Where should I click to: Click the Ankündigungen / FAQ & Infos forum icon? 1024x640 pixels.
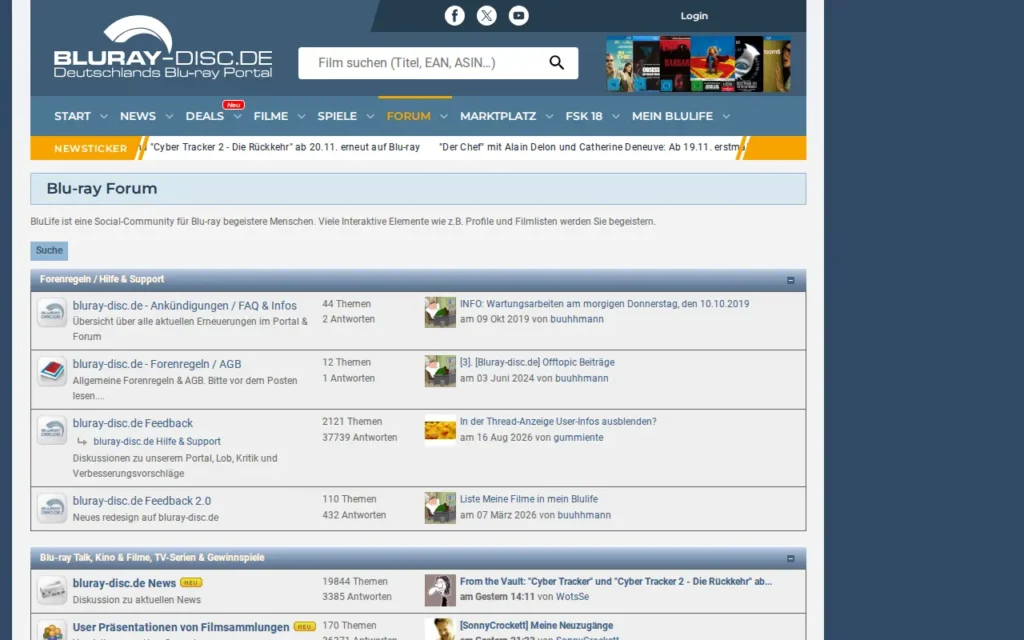(x=52, y=312)
